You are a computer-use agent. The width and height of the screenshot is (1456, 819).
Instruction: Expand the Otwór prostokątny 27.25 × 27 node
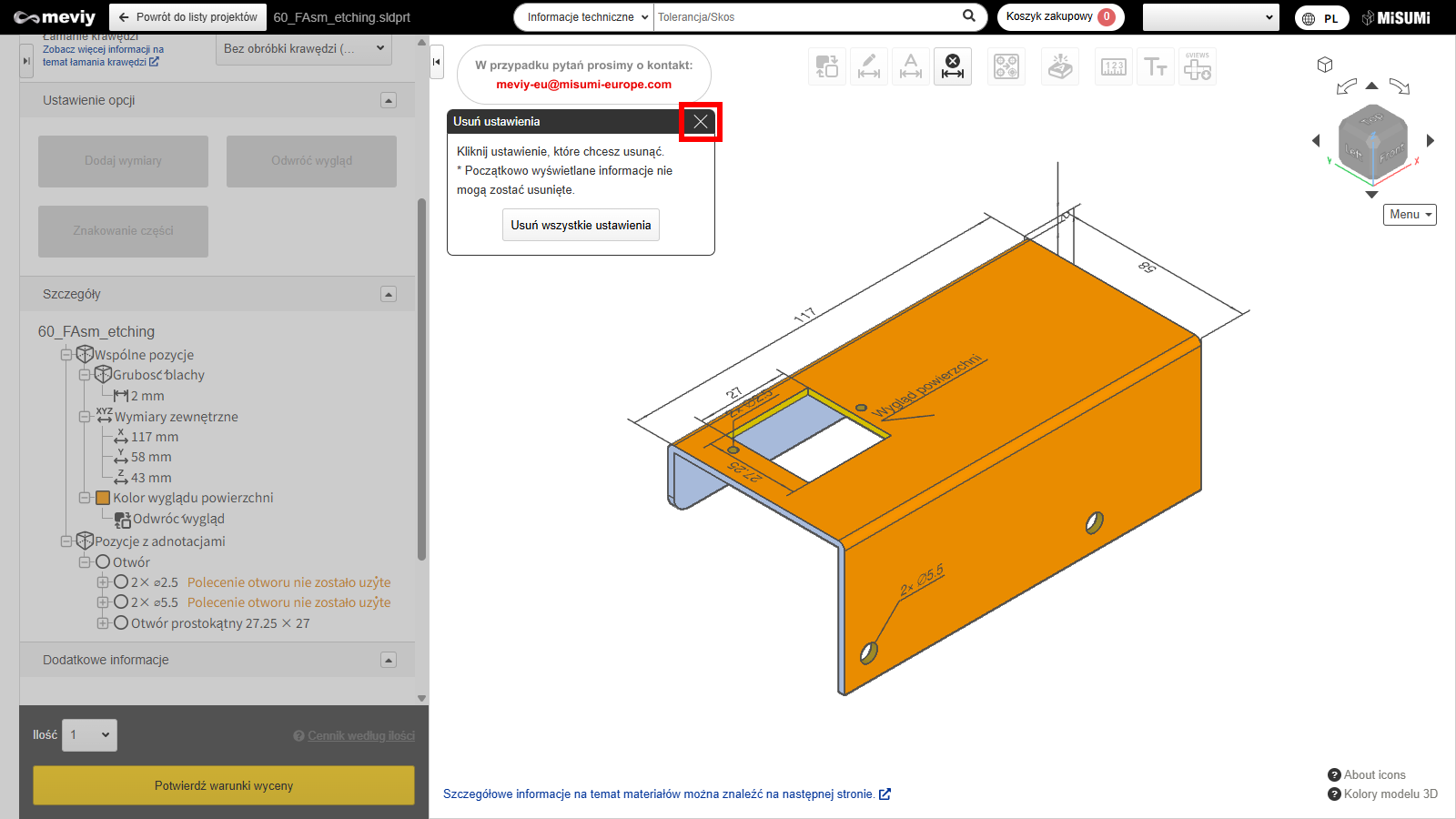point(103,623)
